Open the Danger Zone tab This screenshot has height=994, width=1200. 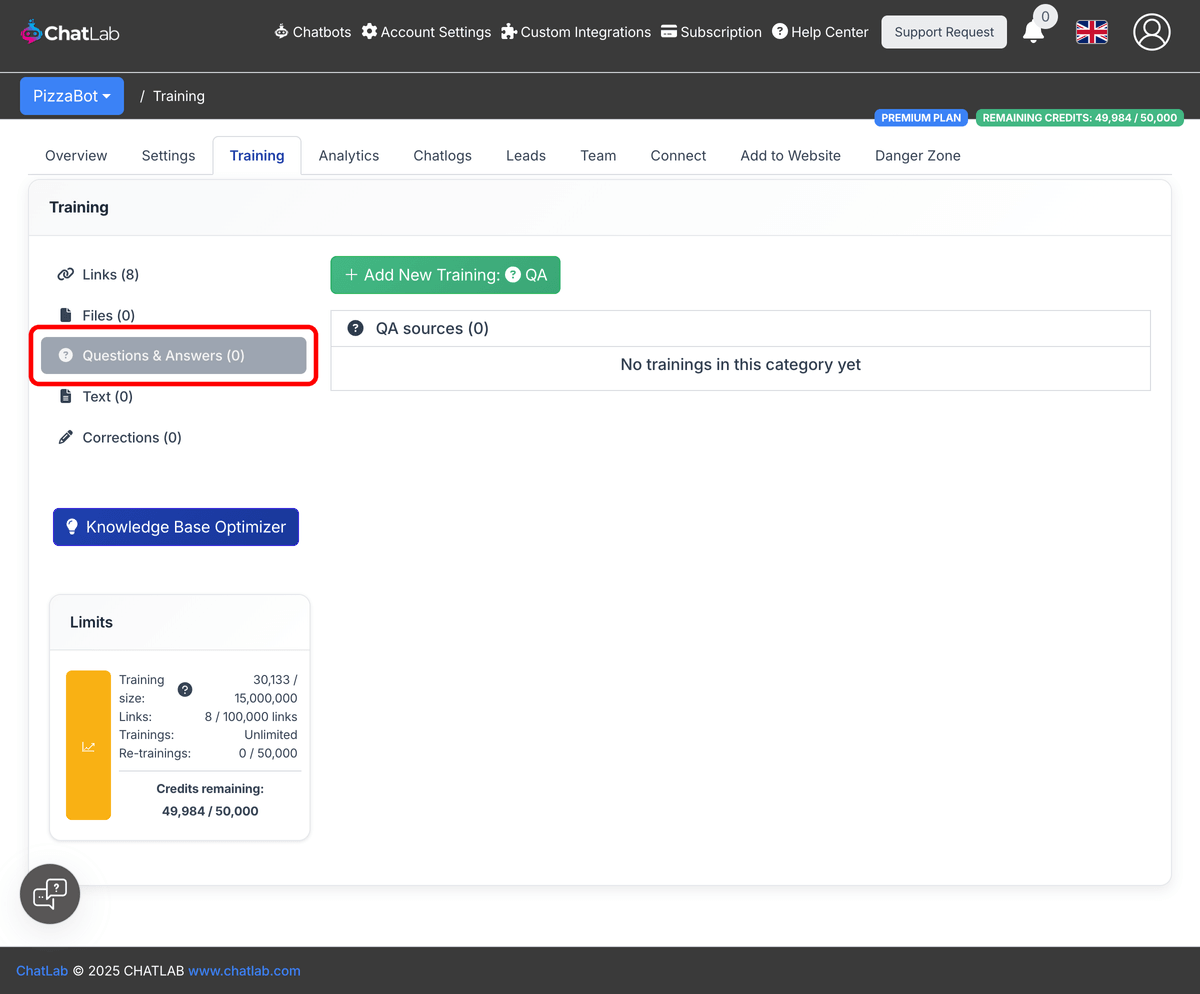pyautogui.click(x=917, y=155)
